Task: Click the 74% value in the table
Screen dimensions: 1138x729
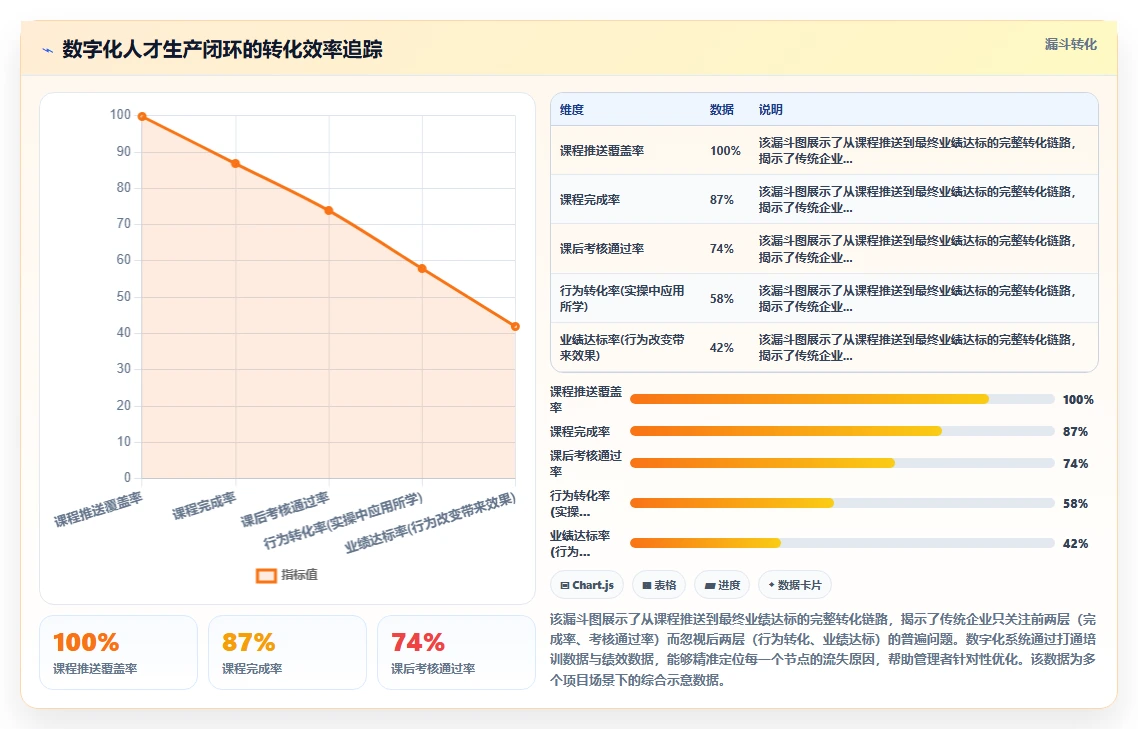Action: click(x=721, y=249)
